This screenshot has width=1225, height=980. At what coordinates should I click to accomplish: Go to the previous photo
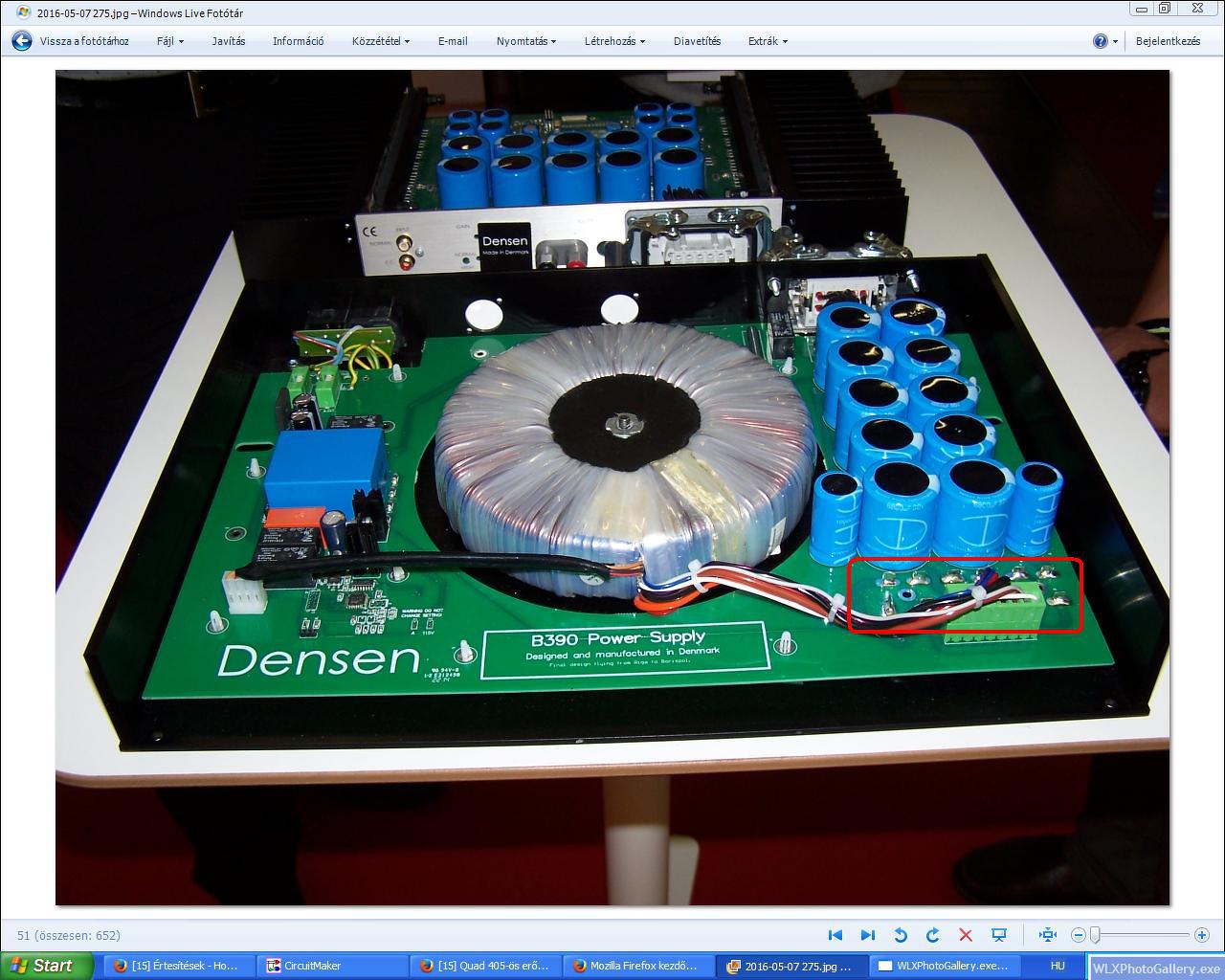(x=835, y=935)
